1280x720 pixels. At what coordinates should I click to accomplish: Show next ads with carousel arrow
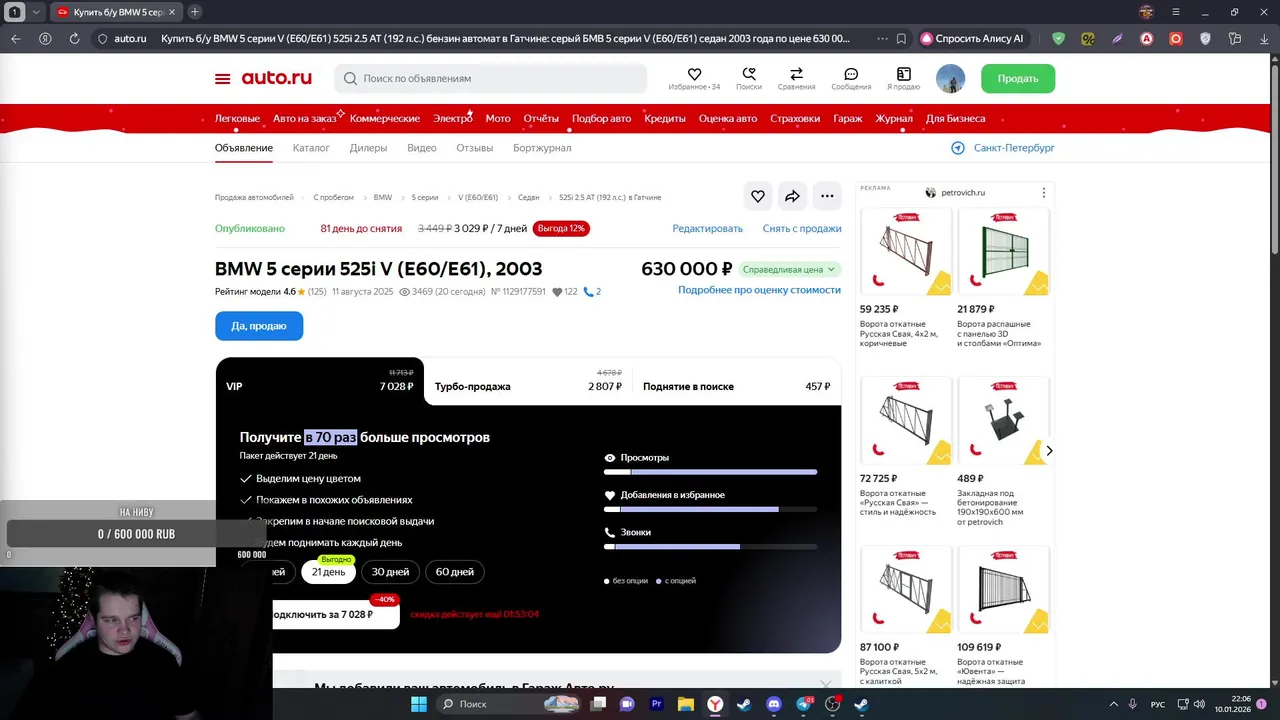1049,451
